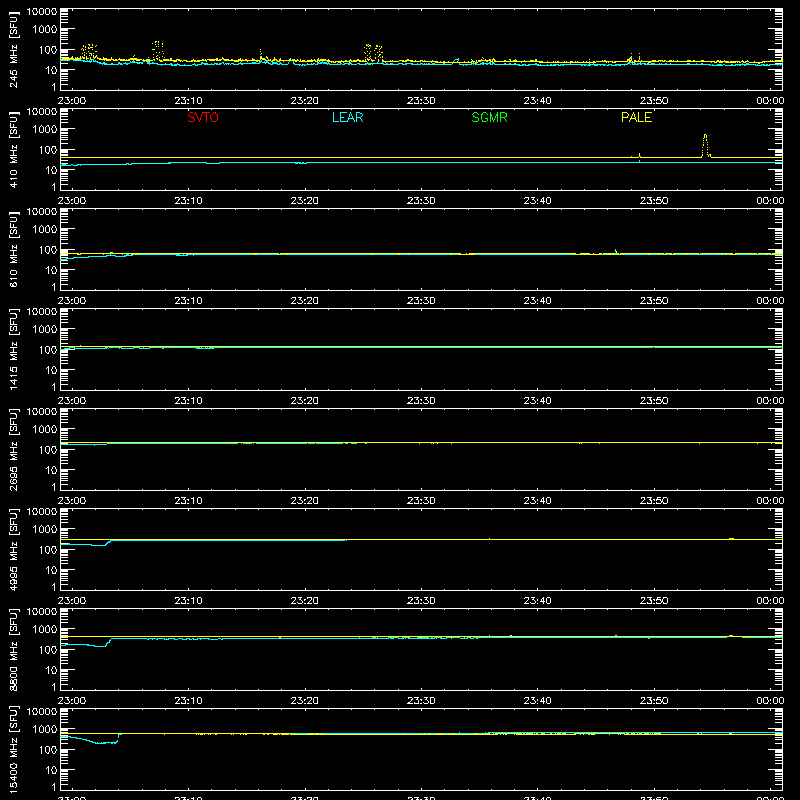Click the green SGMR station legend label
The width and height of the screenshot is (800, 800).
[489, 117]
